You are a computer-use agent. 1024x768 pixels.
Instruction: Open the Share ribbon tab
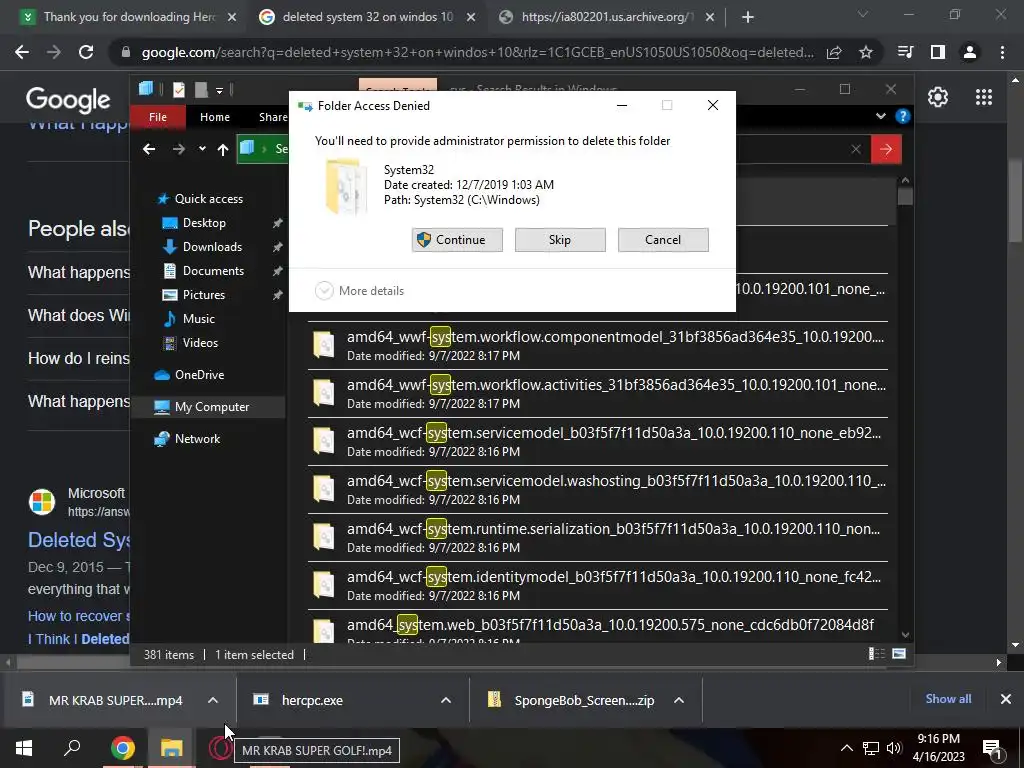coord(273,117)
